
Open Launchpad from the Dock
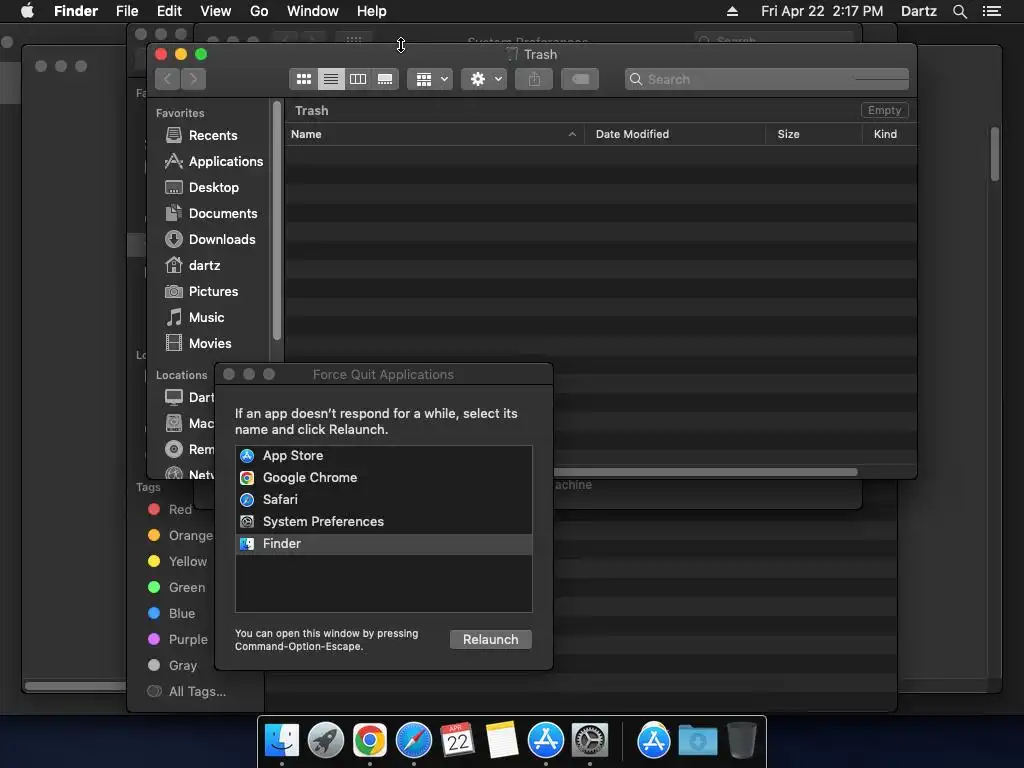[x=326, y=741]
